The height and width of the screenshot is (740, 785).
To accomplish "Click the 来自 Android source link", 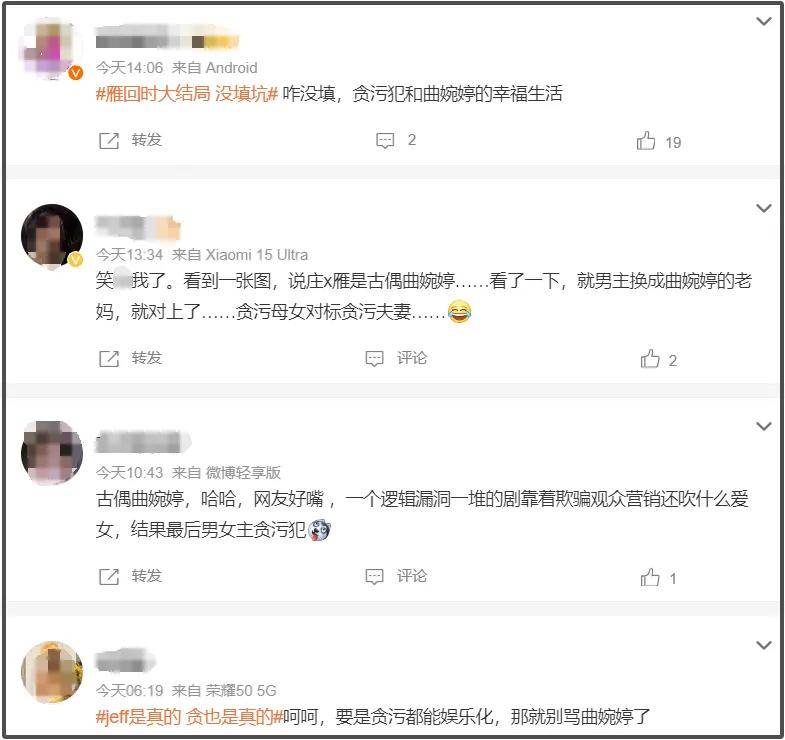I will pyautogui.click(x=214, y=68).
